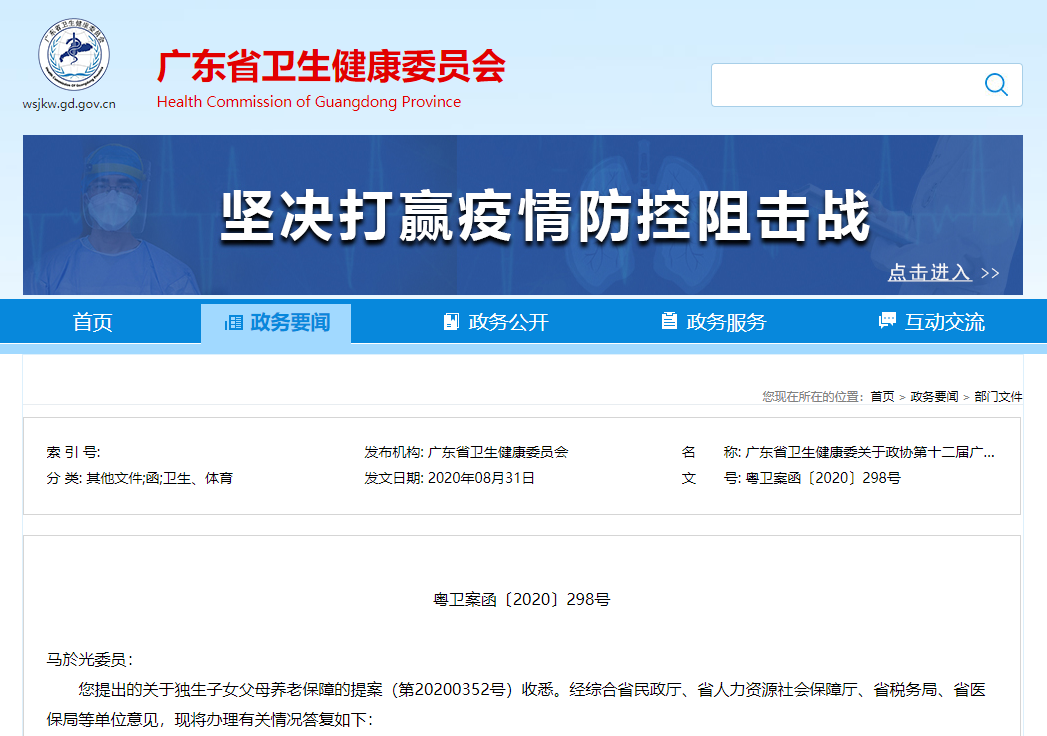Click the clipboard icon beside 政务服务
The height and width of the screenshot is (736, 1047).
click(x=669, y=322)
